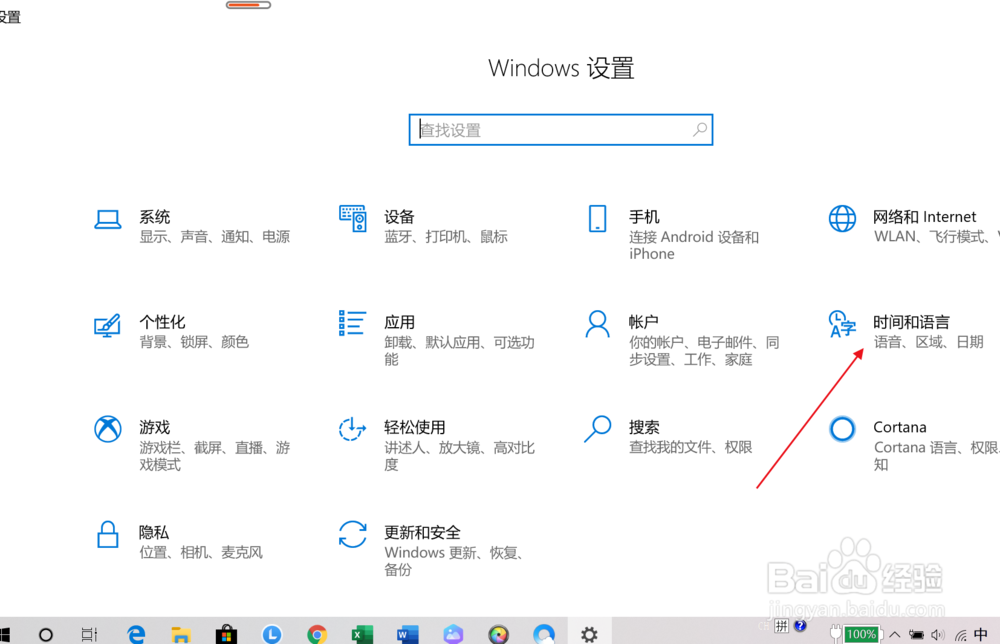1000x644 pixels.
Task: Click 背景、锁屏、颜色 description
Action: [194, 342]
